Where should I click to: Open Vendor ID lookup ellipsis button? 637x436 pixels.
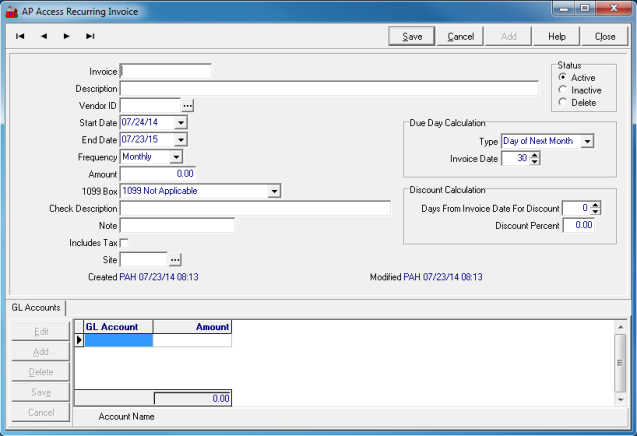187,106
